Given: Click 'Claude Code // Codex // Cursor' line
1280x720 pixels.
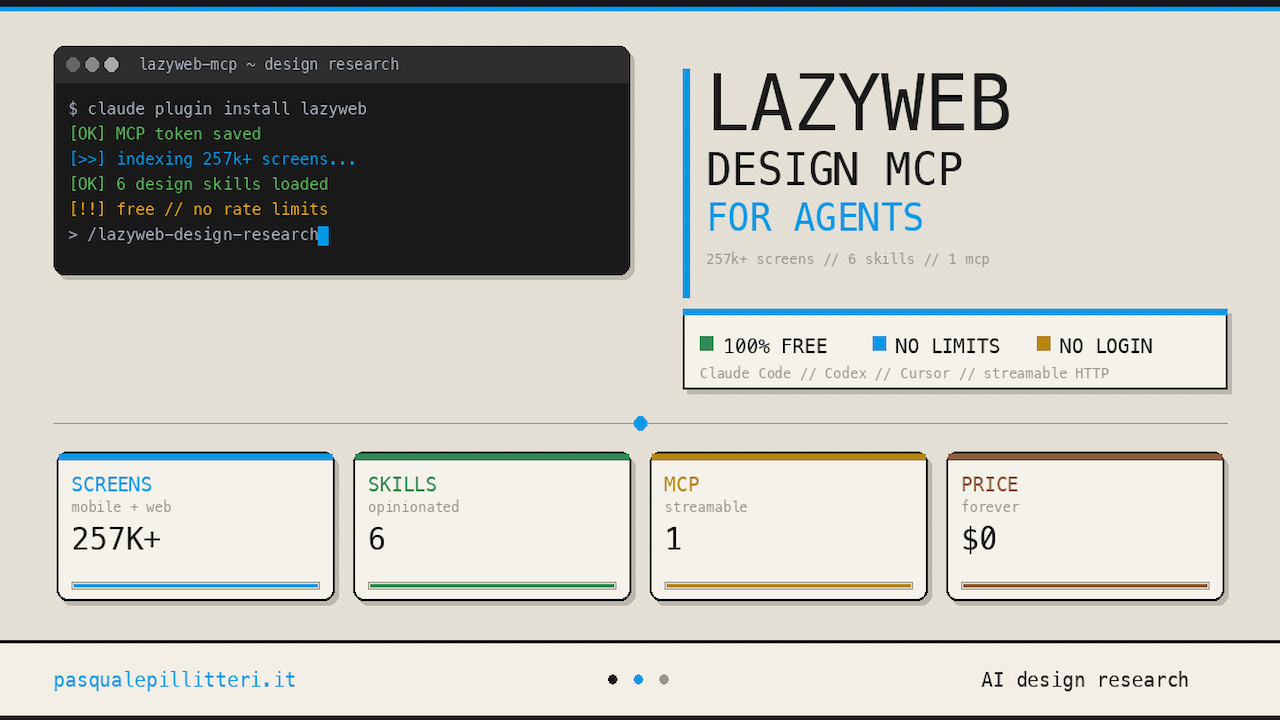Looking at the screenshot, I should (904, 374).
